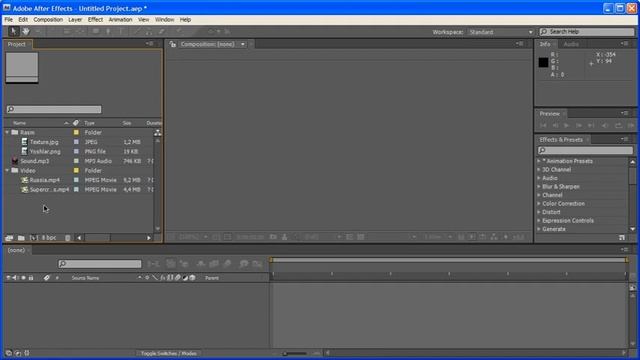This screenshot has height=360, width=640.
Task: Expand the Blur & Sharpen category
Action: [539, 187]
